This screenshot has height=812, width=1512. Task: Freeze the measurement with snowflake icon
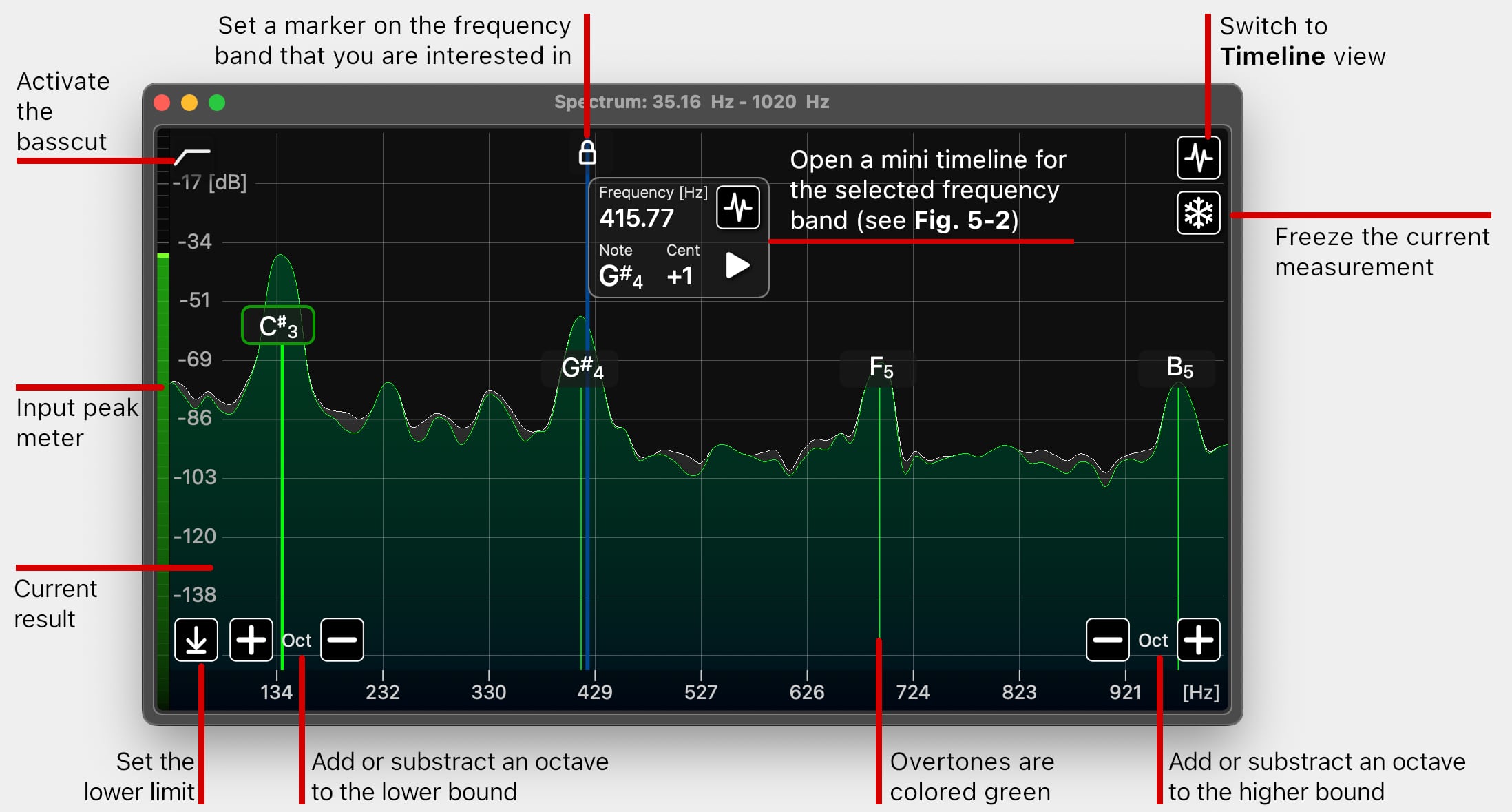pyautogui.click(x=1198, y=213)
